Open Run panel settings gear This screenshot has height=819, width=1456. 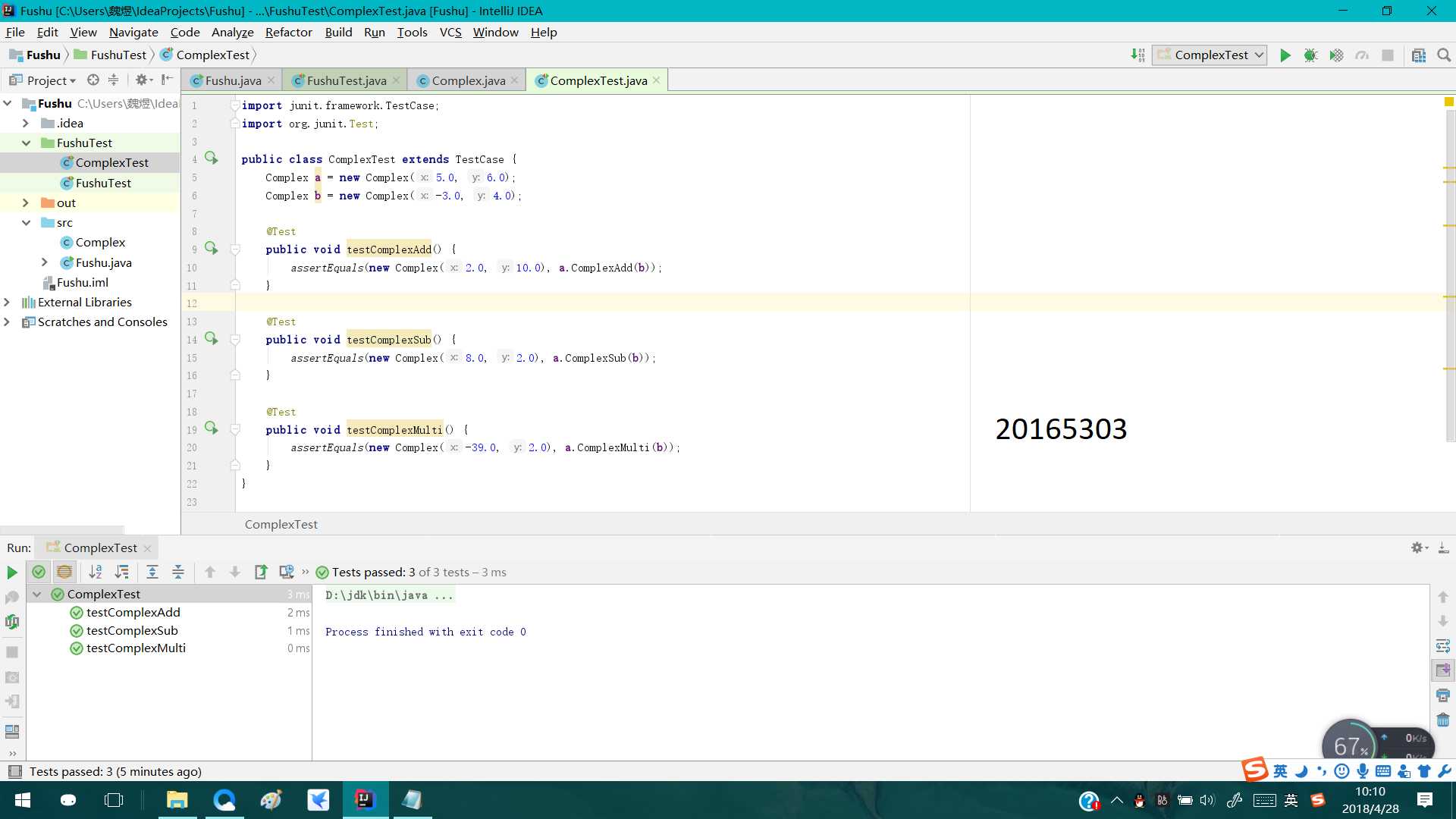click(x=1418, y=548)
